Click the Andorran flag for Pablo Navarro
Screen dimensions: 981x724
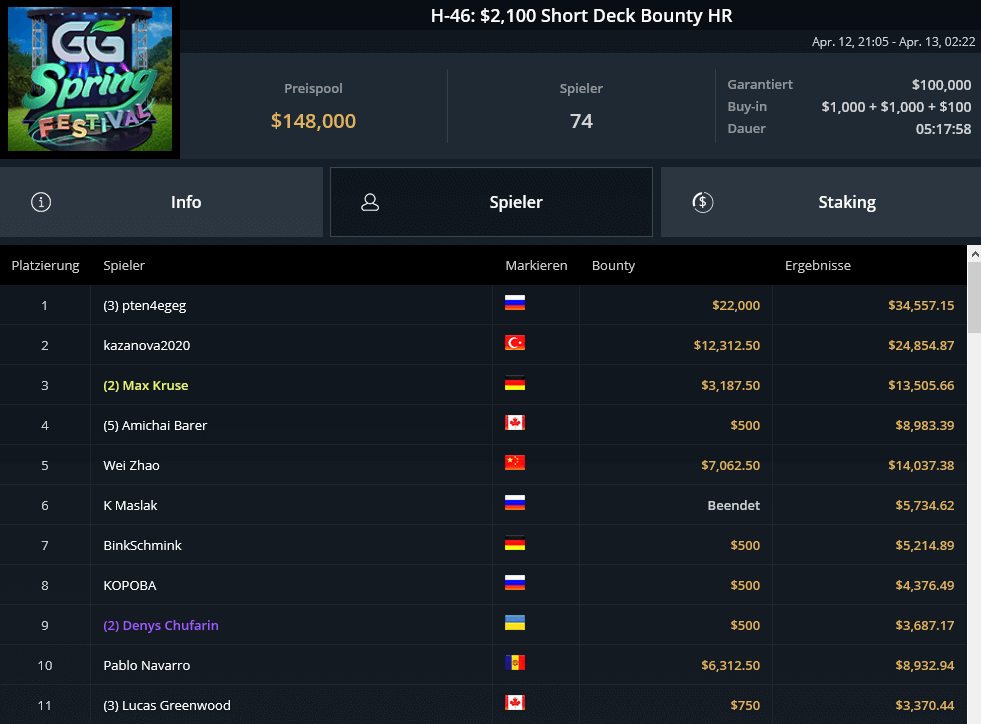(515, 663)
